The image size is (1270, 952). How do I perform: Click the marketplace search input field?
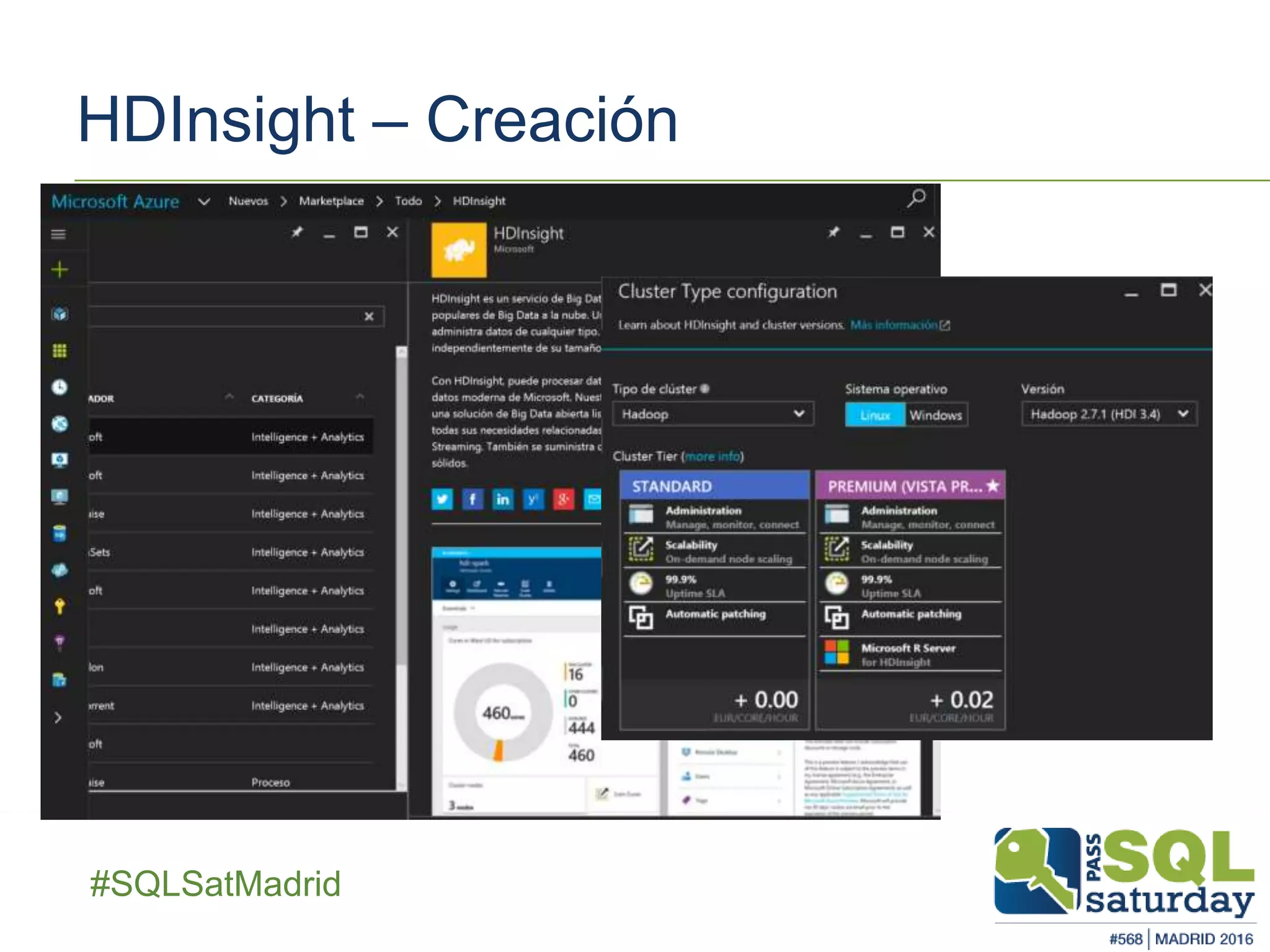[x=236, y=317]
